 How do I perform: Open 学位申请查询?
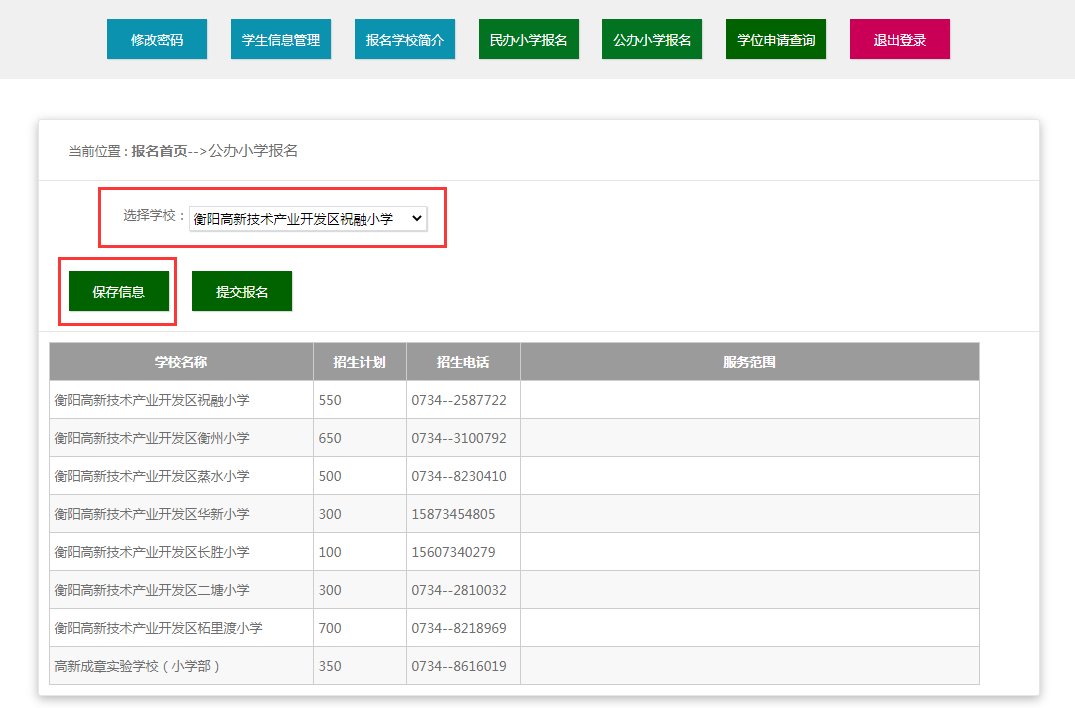pos(776,40)
